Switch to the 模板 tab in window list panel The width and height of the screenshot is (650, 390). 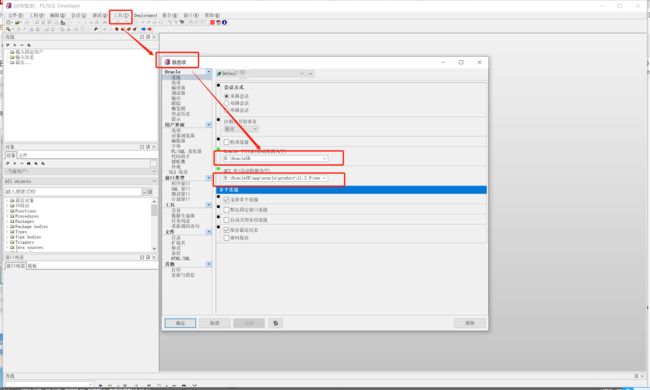tap(32, 266)
